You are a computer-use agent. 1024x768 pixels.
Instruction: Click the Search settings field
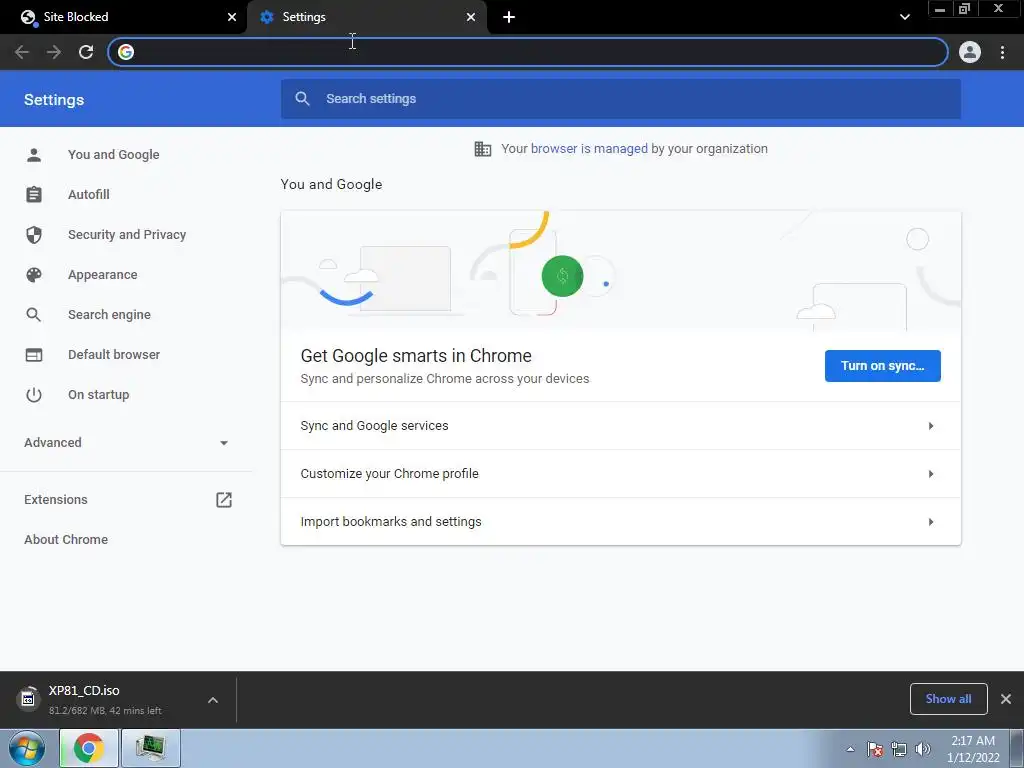point(620,99)
